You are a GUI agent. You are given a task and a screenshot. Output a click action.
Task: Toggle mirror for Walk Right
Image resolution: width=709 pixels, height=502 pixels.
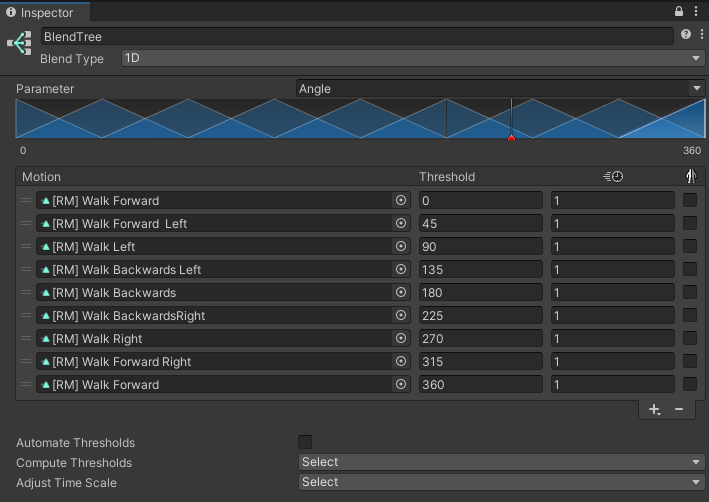[x=690, y=338]
